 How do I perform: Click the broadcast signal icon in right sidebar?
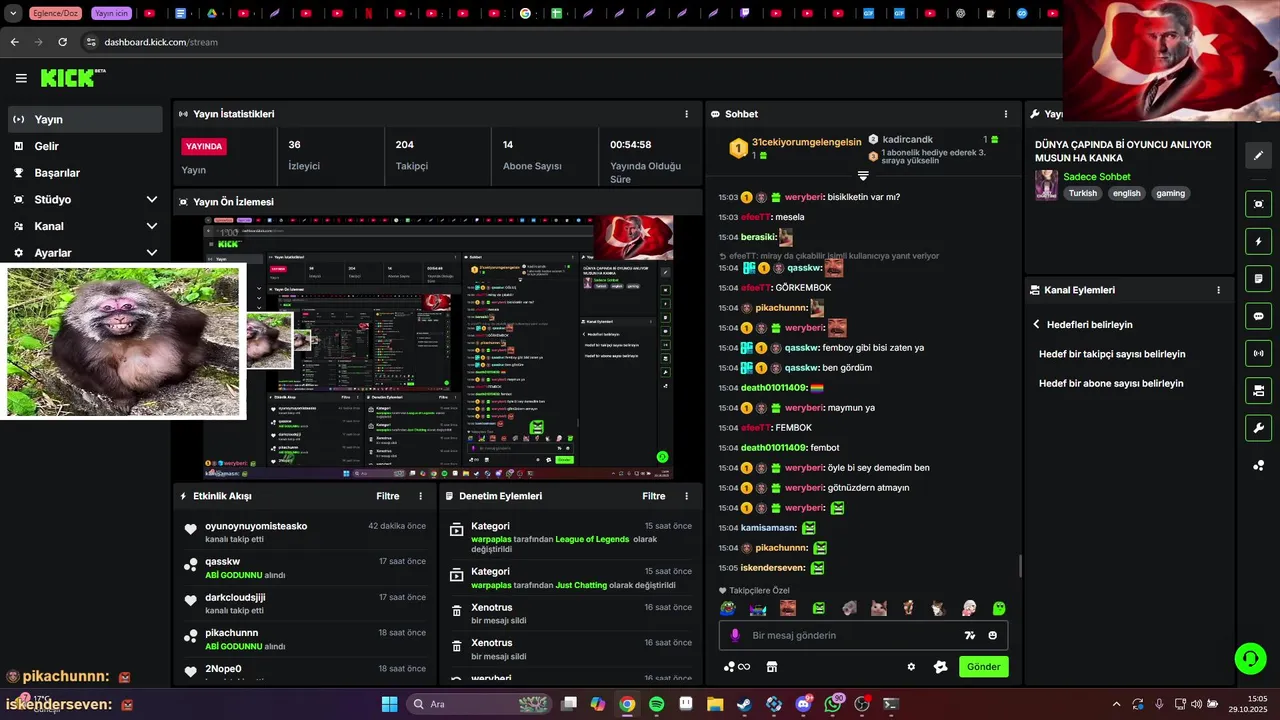pos(1258,353)
